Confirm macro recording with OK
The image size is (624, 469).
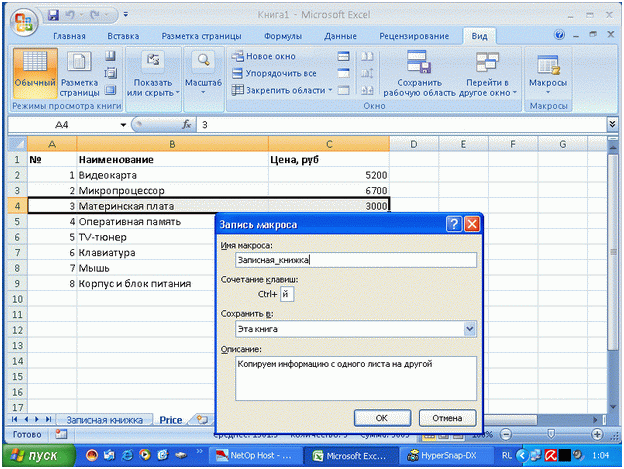382,418
